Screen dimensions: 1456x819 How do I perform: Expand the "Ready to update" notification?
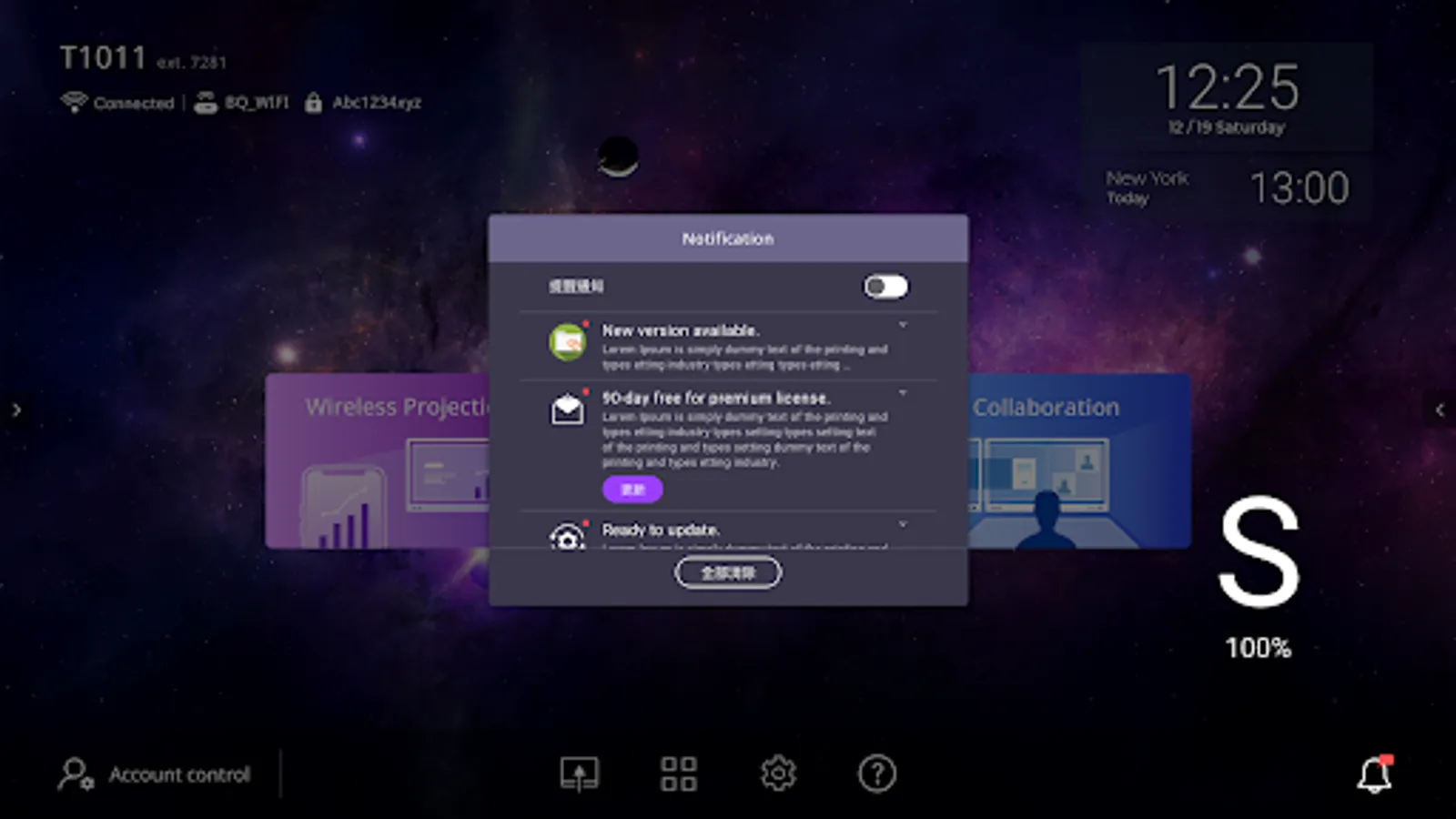click(903, 524)
